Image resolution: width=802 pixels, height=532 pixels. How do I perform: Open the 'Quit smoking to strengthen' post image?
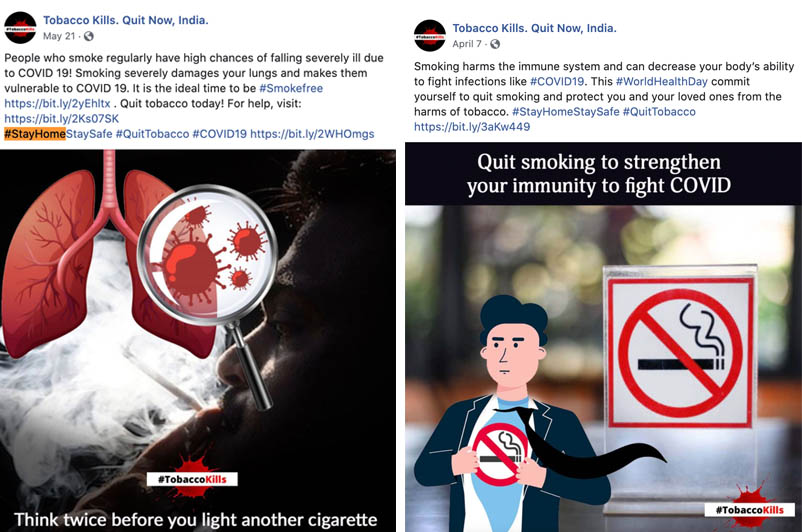(604, 337)
